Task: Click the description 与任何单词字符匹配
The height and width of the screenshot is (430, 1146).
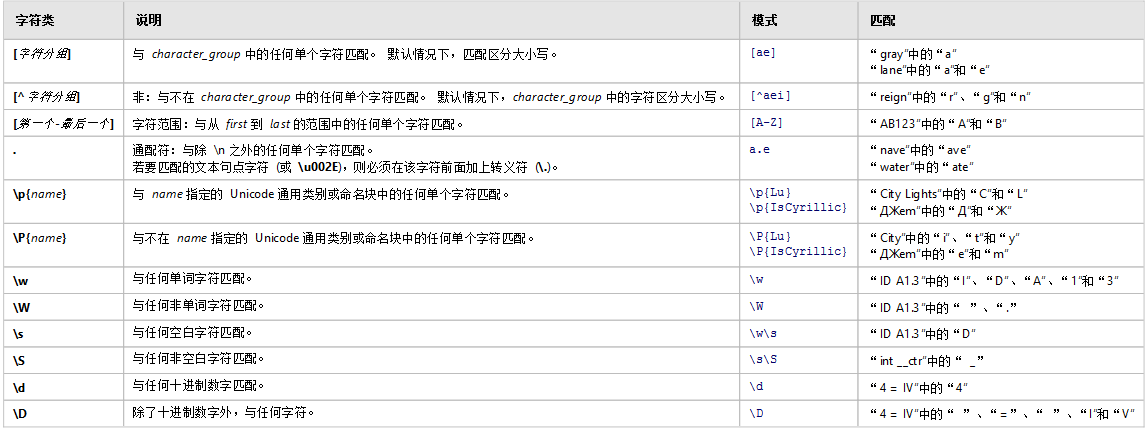Action: (x=193, y=279)
